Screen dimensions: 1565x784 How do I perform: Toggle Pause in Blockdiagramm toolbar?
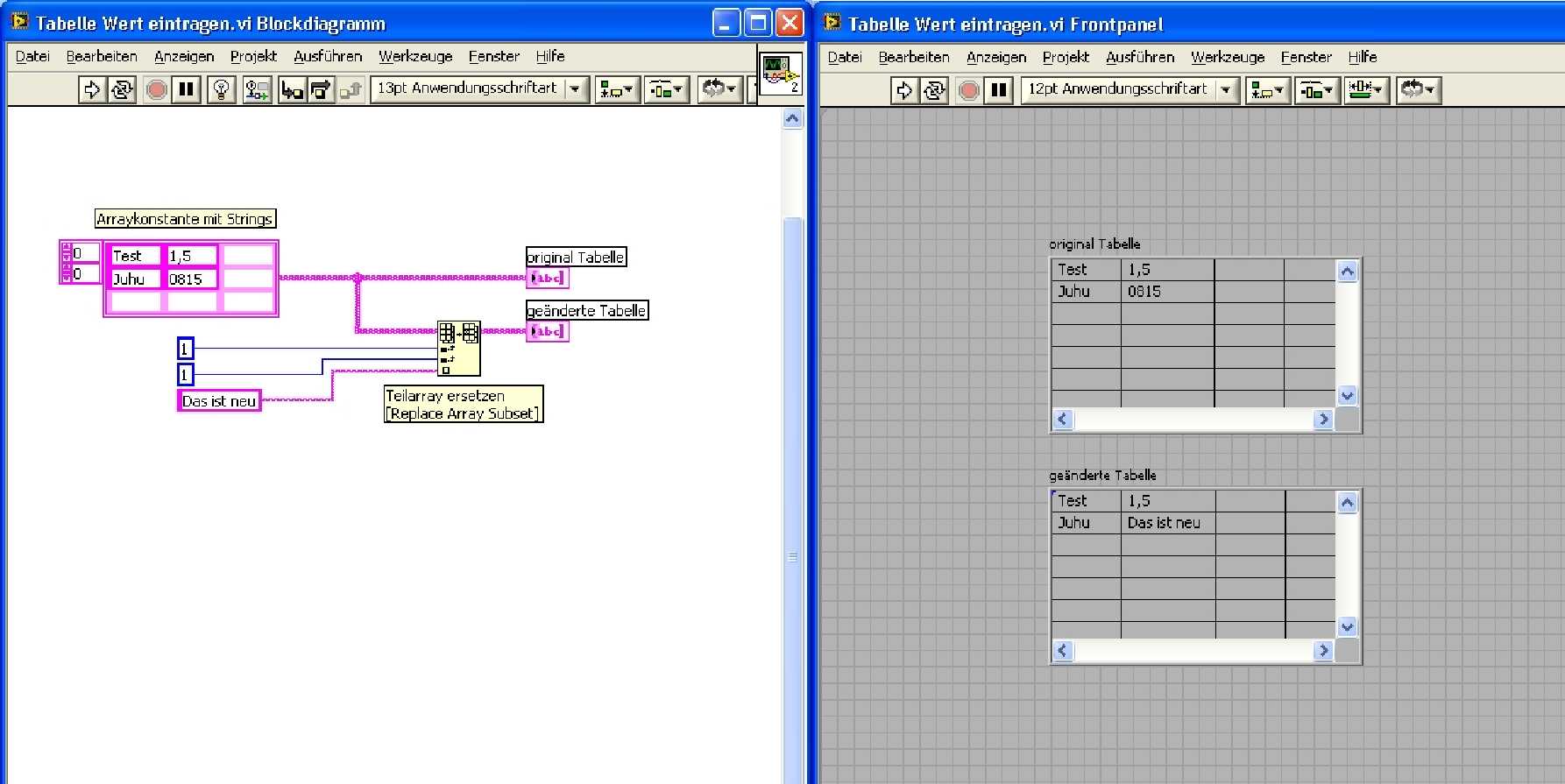[x=187, y=89]
